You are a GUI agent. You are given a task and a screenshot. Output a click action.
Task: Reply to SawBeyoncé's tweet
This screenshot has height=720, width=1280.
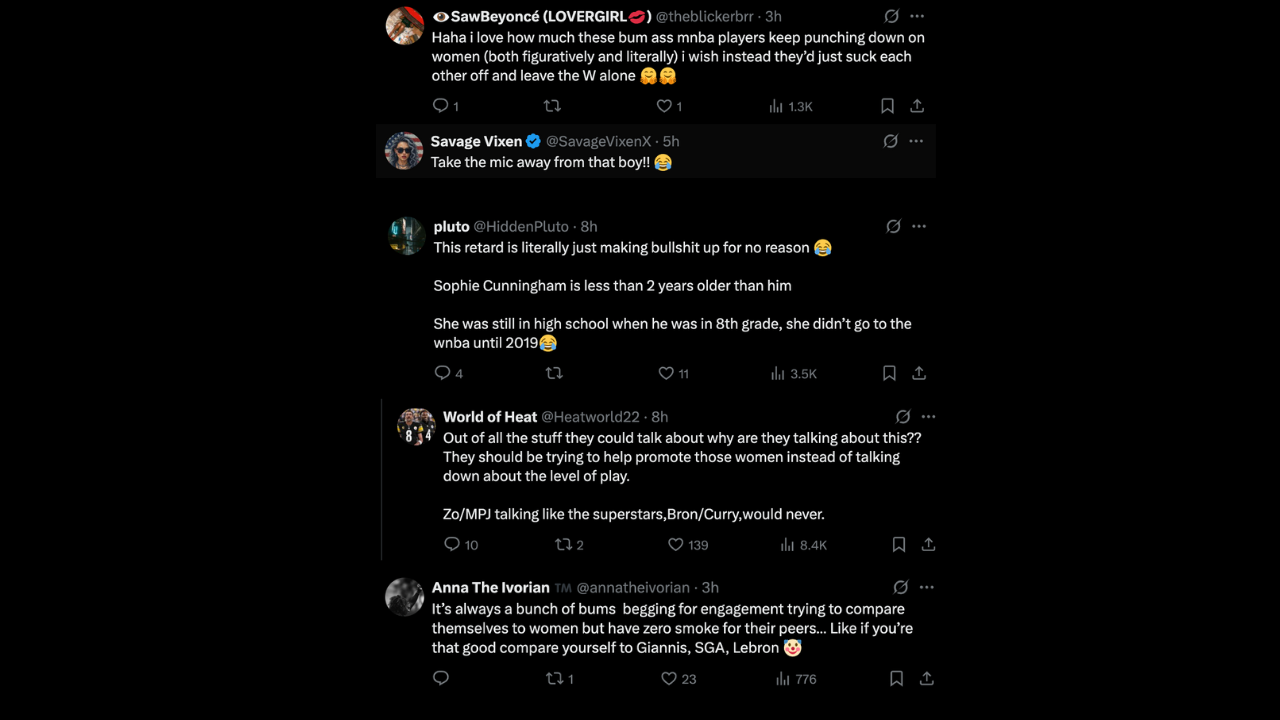[440, 105]
